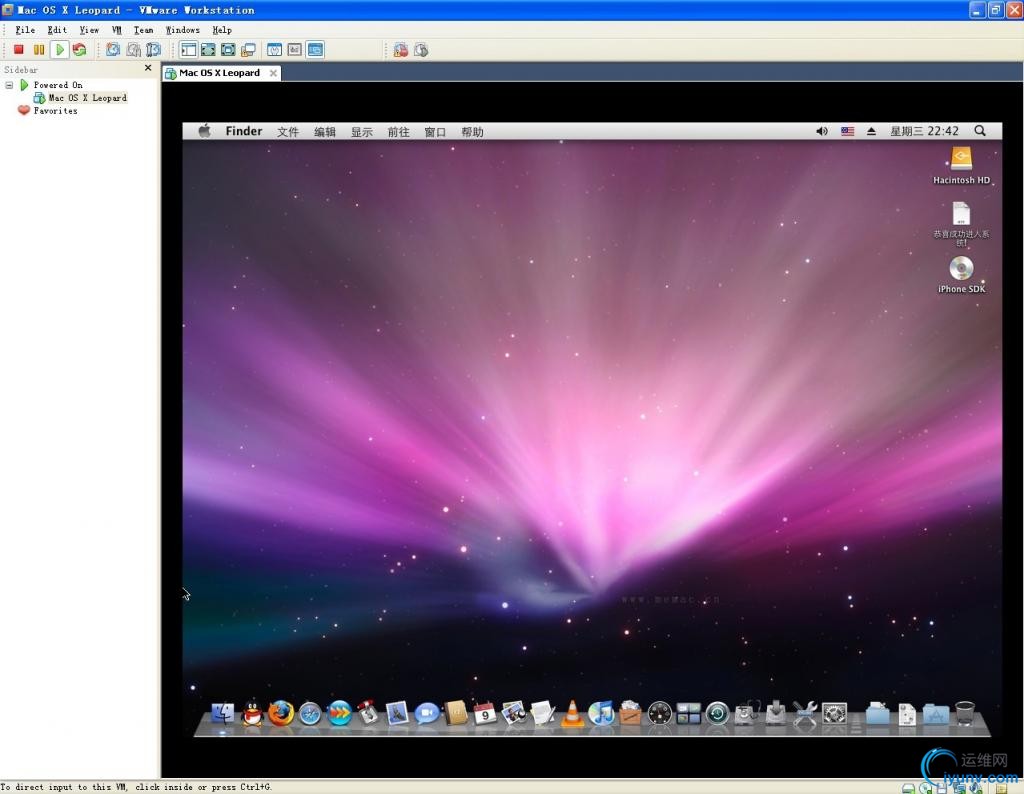Show the appliance view toolbar icon
This screenshot has width=1024, height=794.
pyautogui.click(x=295, y=50)
